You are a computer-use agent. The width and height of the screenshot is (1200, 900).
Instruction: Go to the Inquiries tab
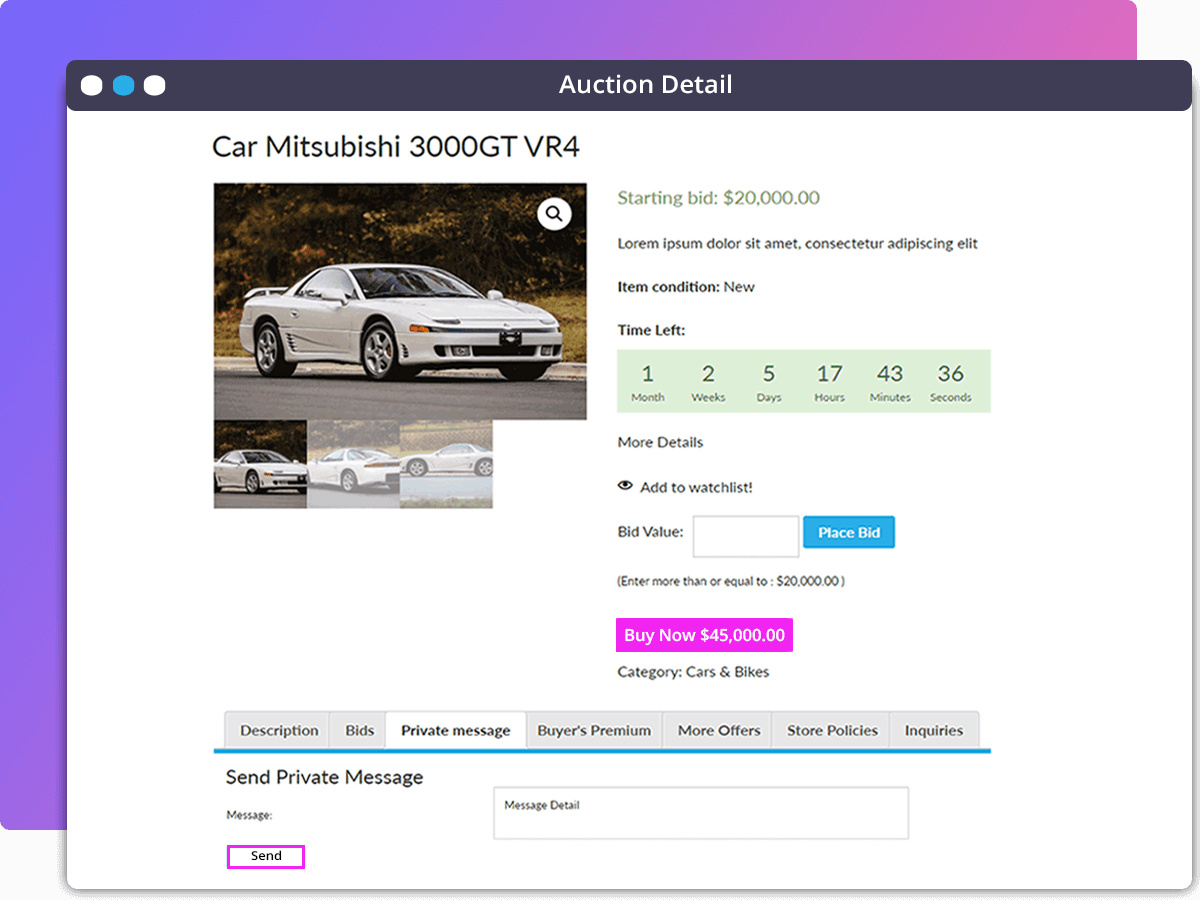[x=934, y=730]
